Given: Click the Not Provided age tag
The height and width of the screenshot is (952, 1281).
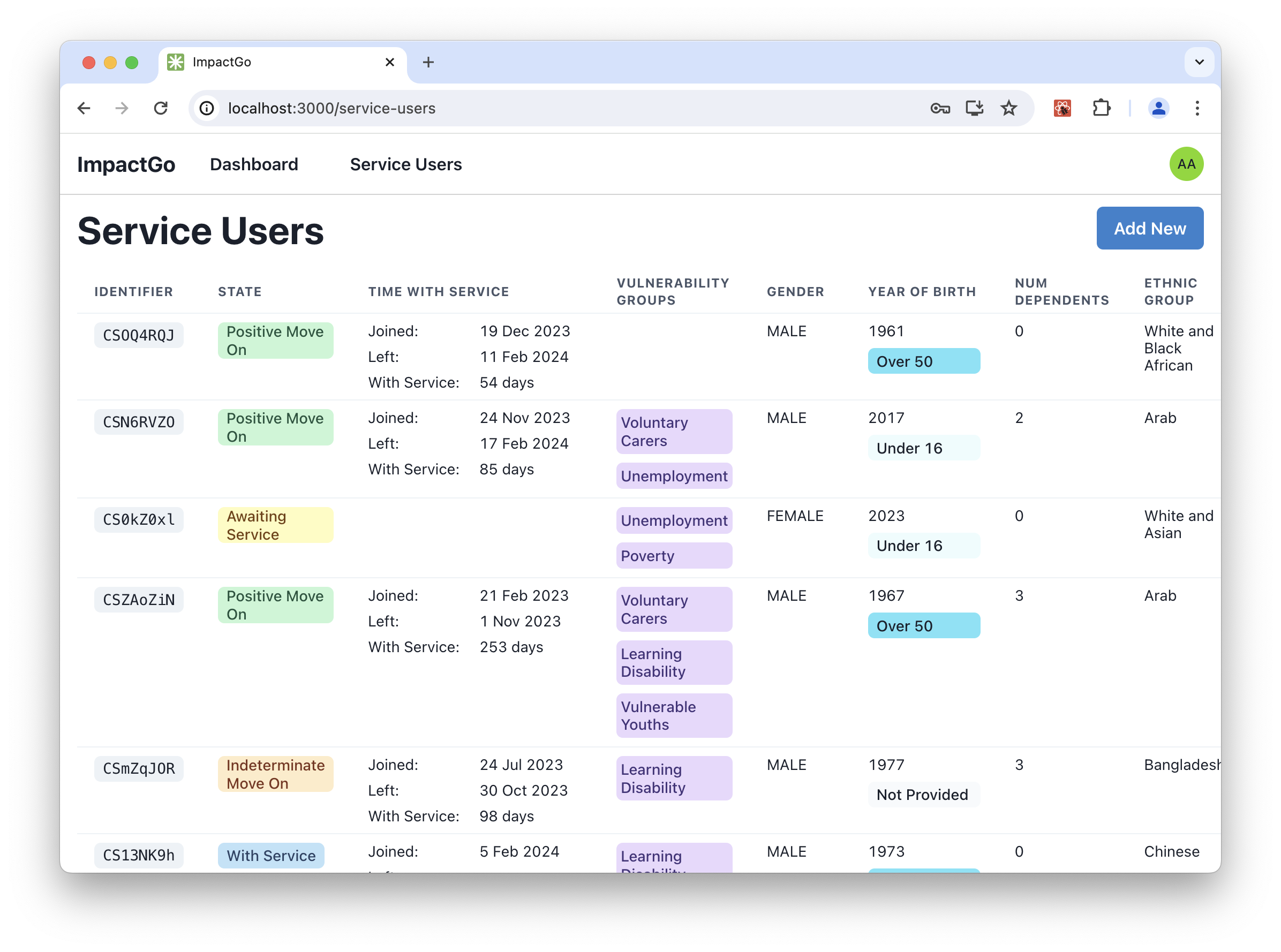Looking at the screenshot, I should (x=924, y=795).
